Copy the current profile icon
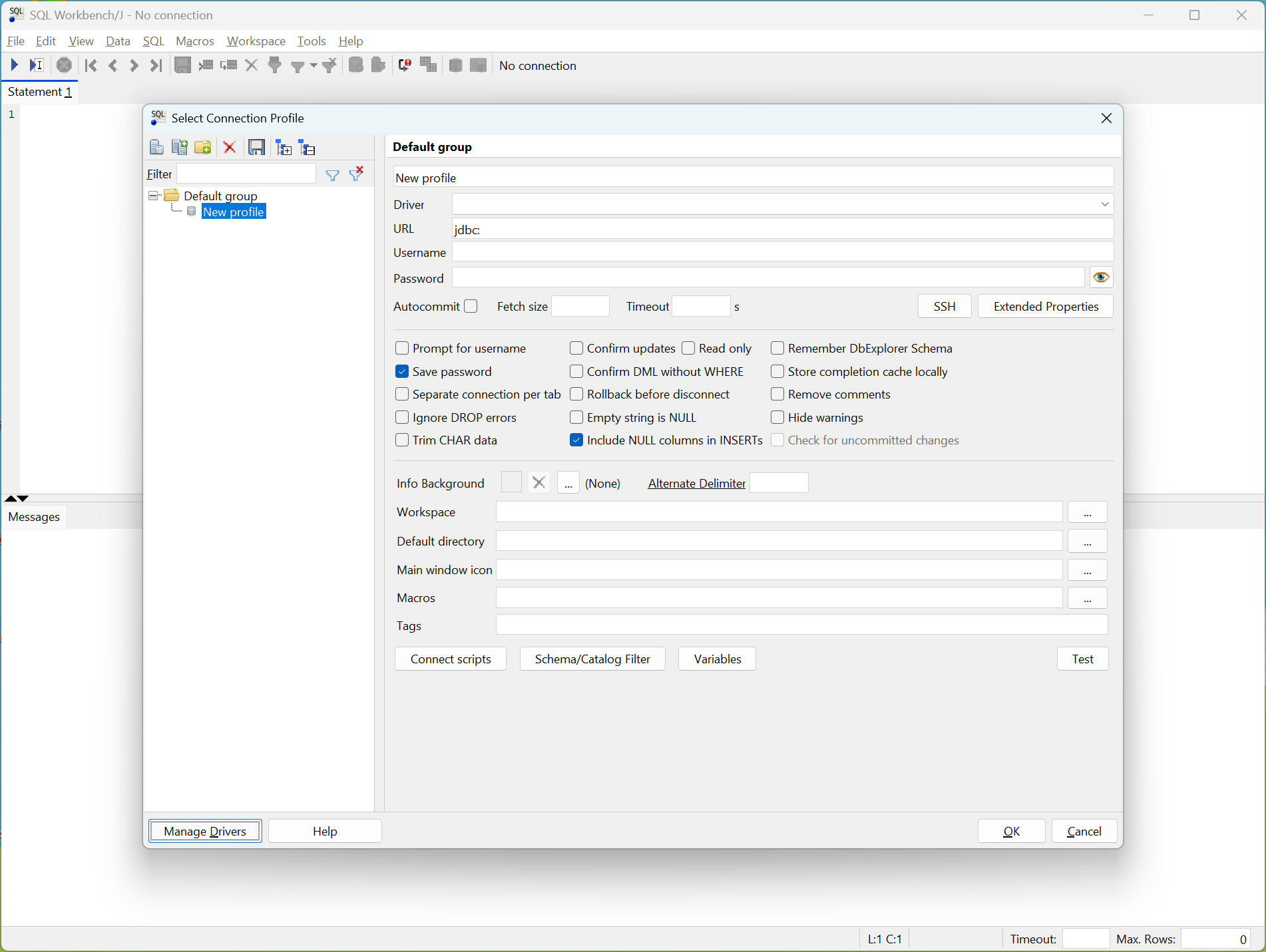 (180, 147)
